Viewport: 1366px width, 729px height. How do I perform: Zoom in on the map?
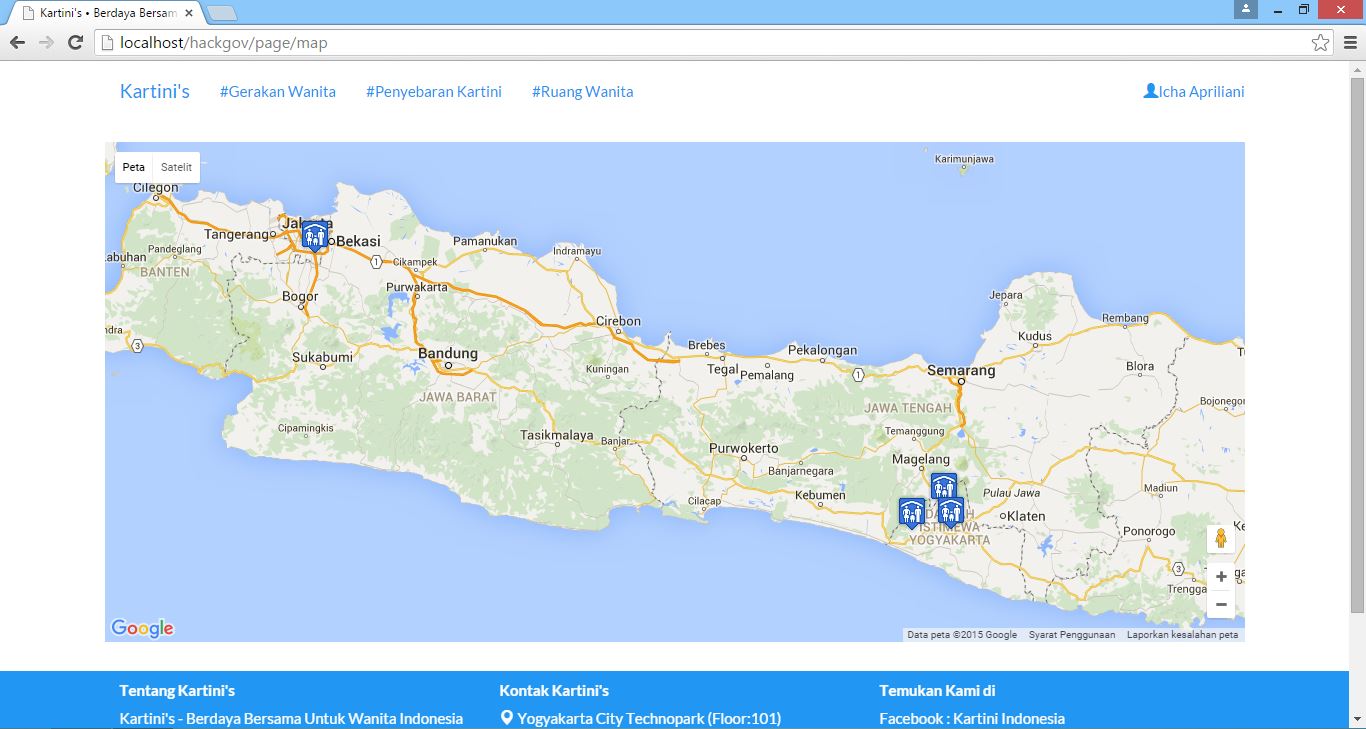coord(1221,577)
